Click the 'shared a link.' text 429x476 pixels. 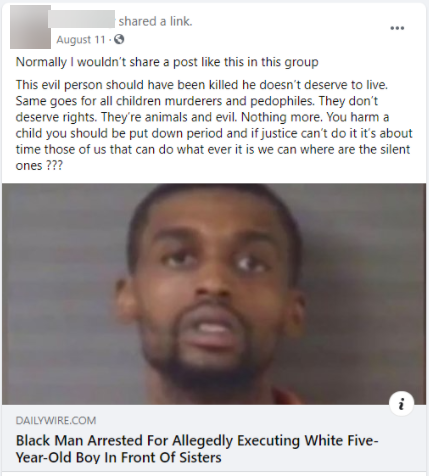tap(156, 21)
